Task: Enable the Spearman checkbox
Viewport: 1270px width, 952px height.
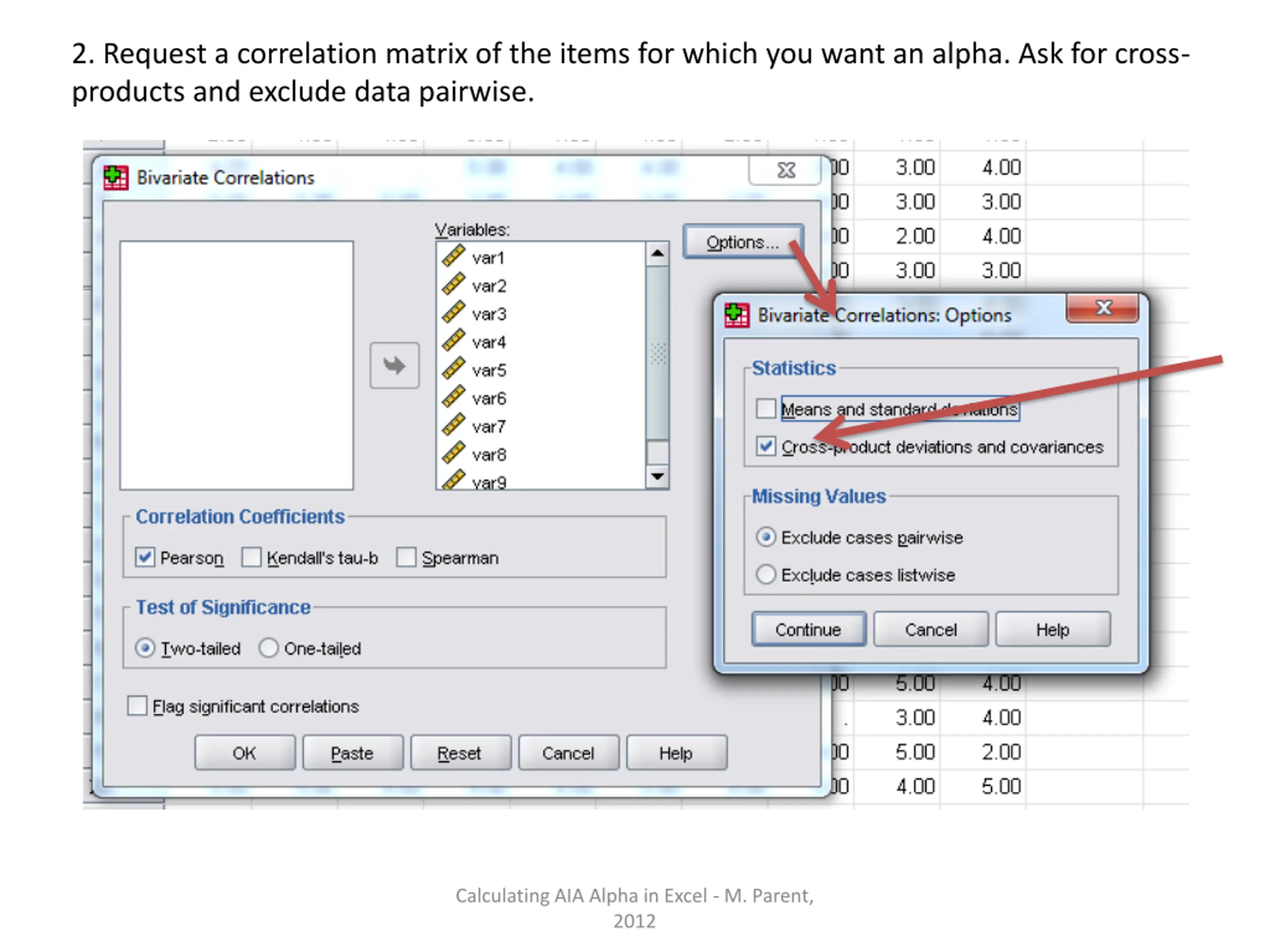Action: click(x=406, y=557)
